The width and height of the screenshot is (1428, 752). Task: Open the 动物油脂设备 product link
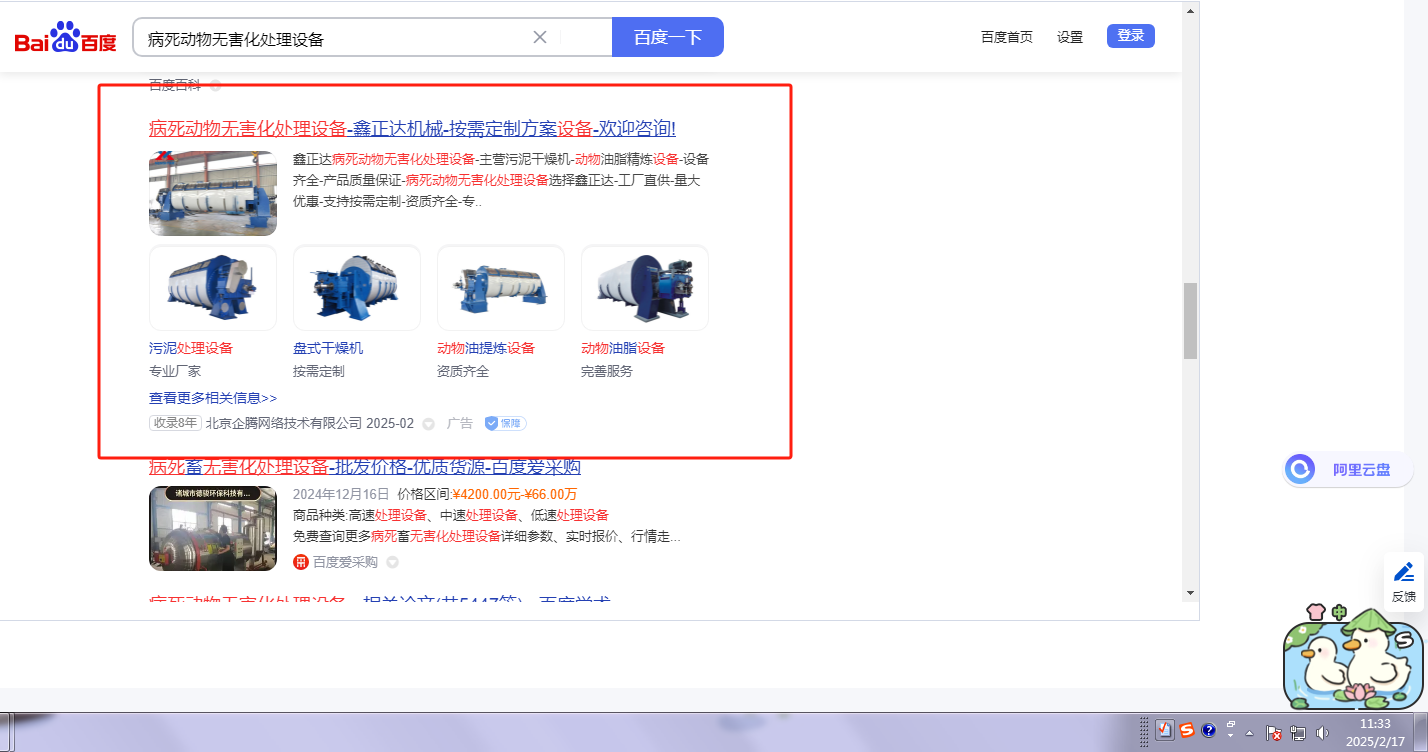click(x=623, y=348)
